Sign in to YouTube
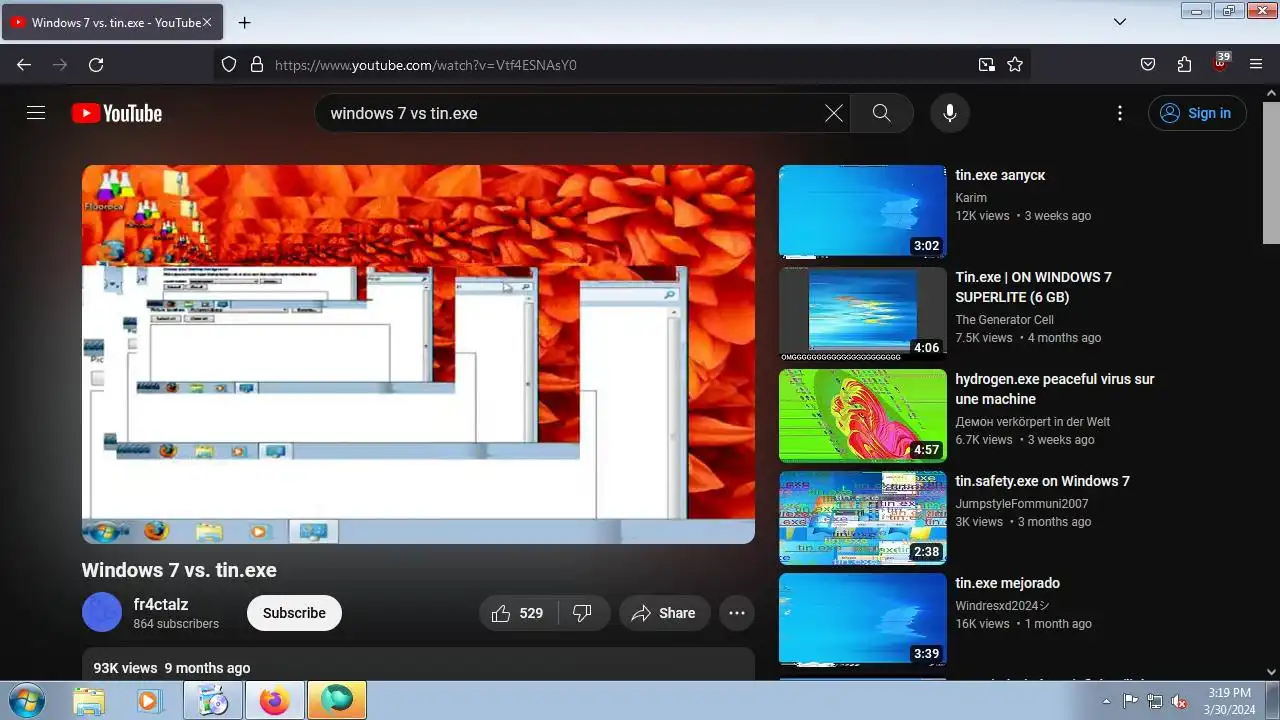This screenshot has width=1280, height=720. click(x=1197, y=113)
